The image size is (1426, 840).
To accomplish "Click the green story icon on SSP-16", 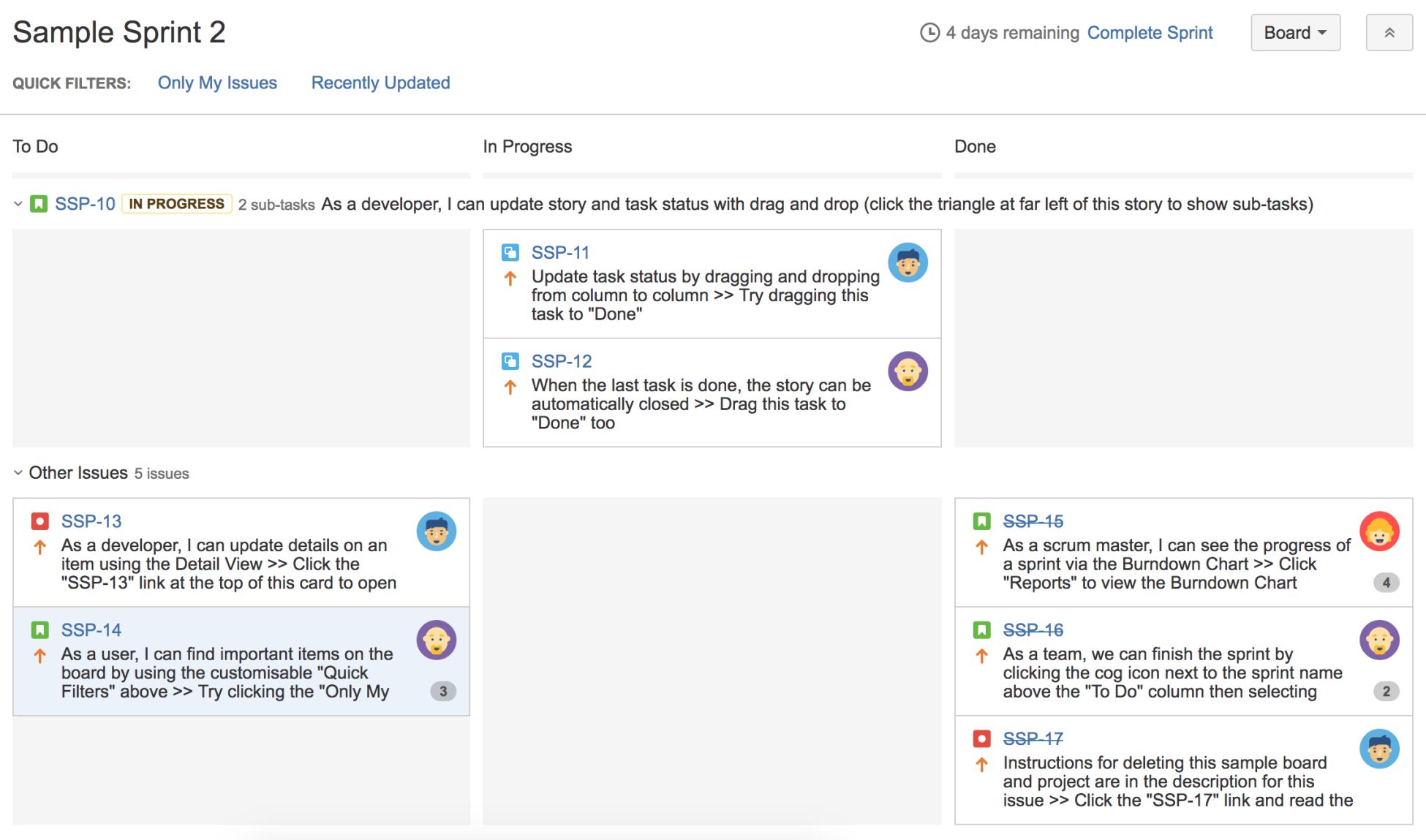I will (981, 629).
